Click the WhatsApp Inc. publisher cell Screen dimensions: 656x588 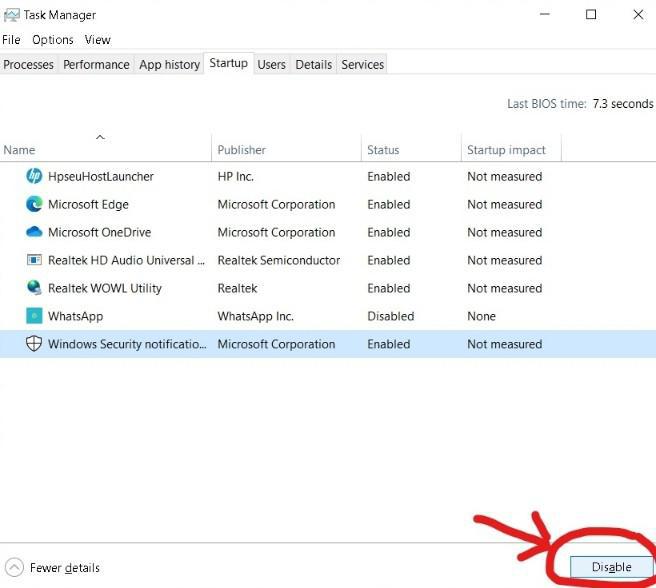pyautogui.click(x=256, y=316)
